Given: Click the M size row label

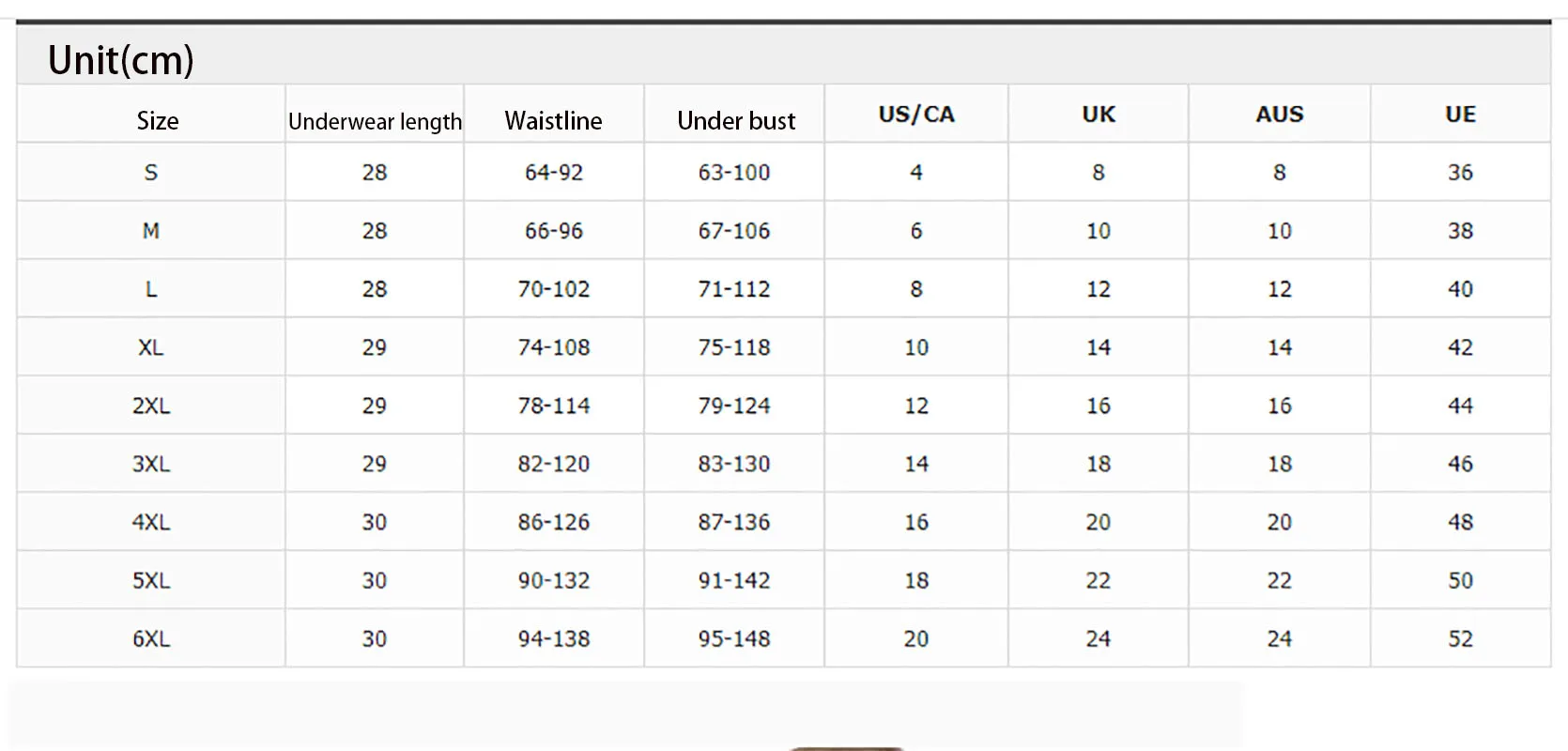Looking at the screenshot, I should point(151,231).
